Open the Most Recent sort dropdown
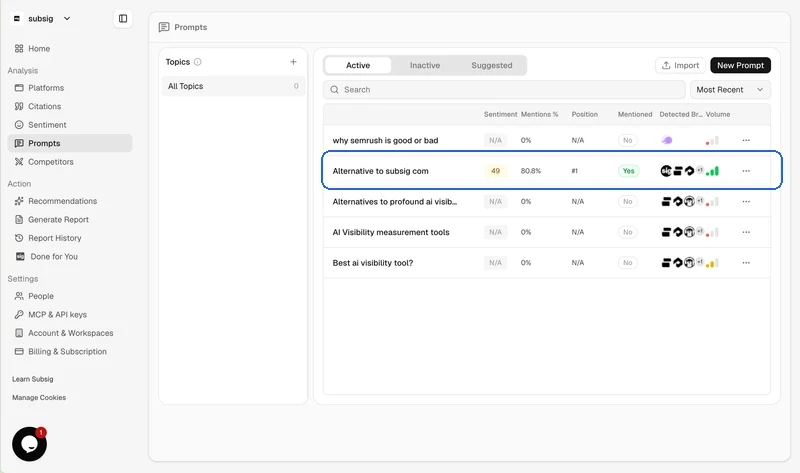This screenshot has width=800, height=473. coord(730,90)
